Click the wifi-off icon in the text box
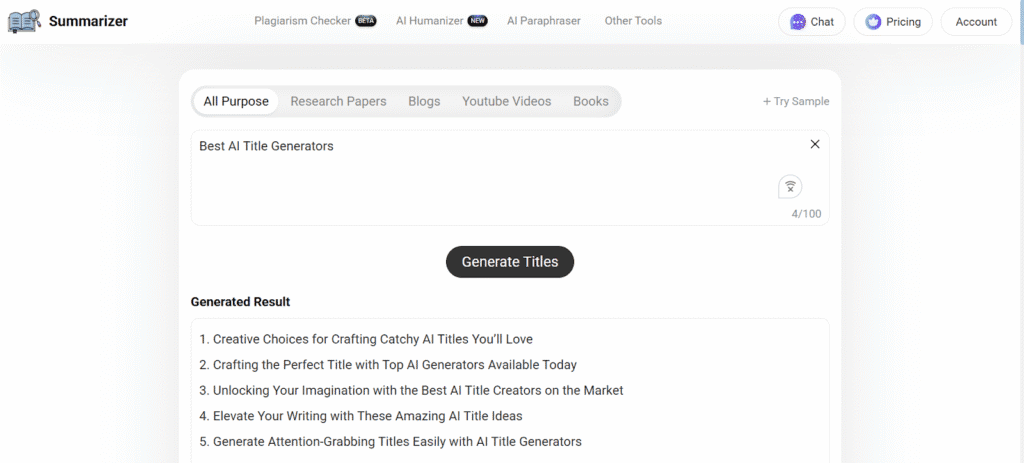Image resolution: width=1024 pixels, height=463 pixels. 790,187
